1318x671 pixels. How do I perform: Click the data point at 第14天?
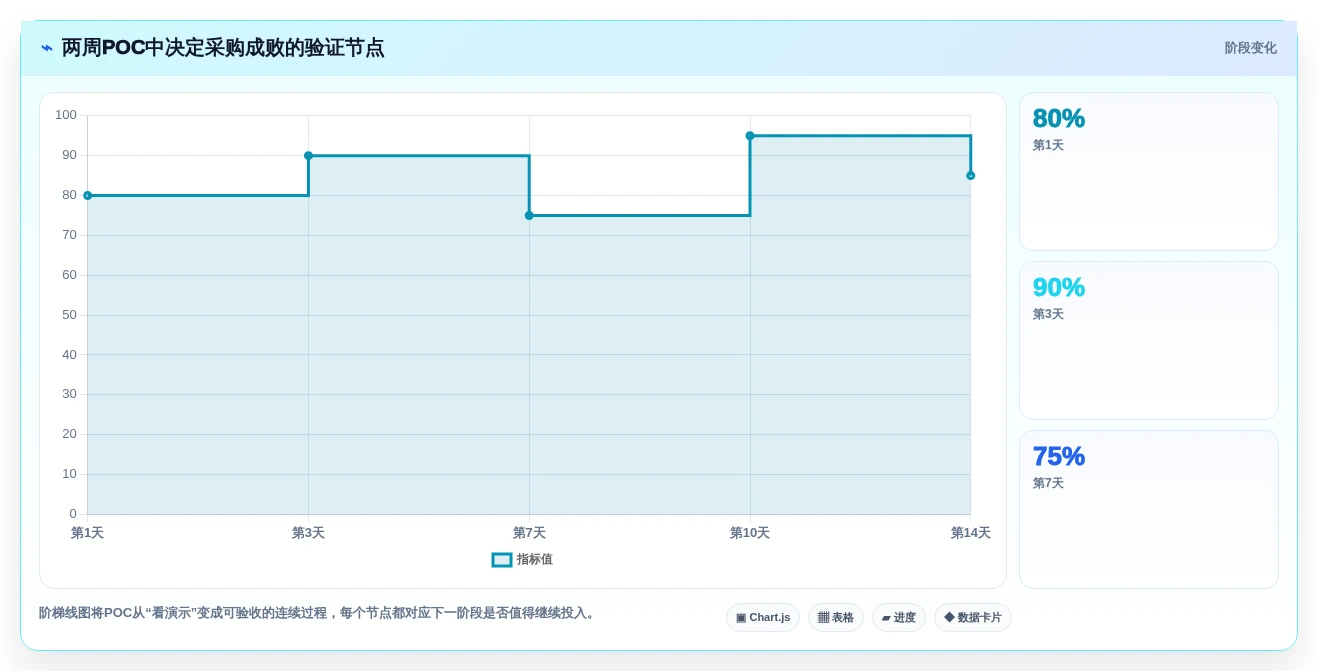[970, 175]
